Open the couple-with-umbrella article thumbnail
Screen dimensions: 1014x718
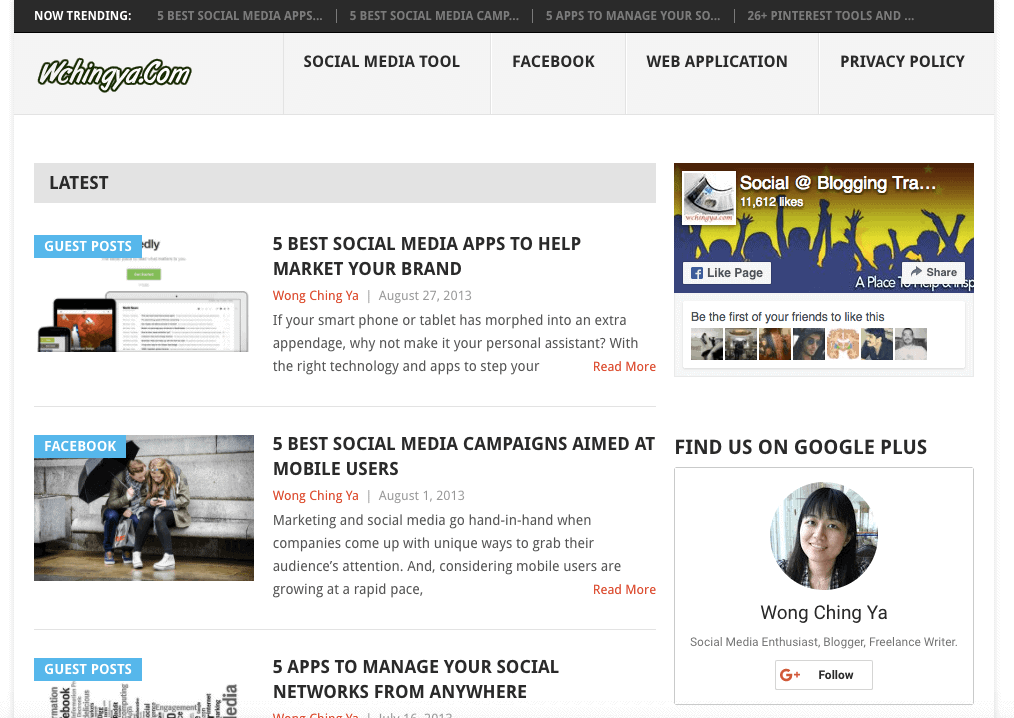click(x=144, y=508)
